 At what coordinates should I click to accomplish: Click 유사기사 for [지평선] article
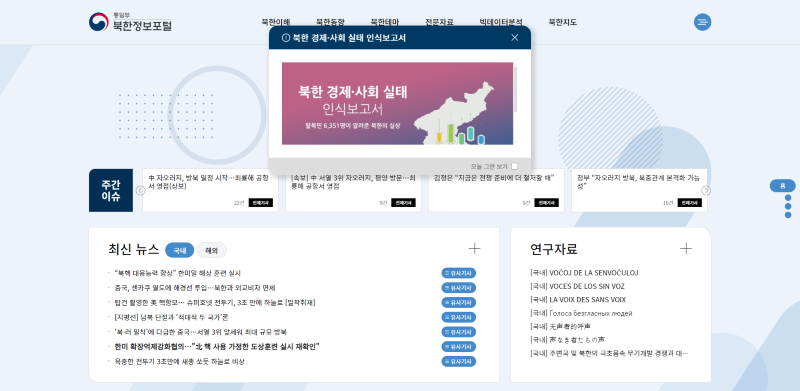459,317
